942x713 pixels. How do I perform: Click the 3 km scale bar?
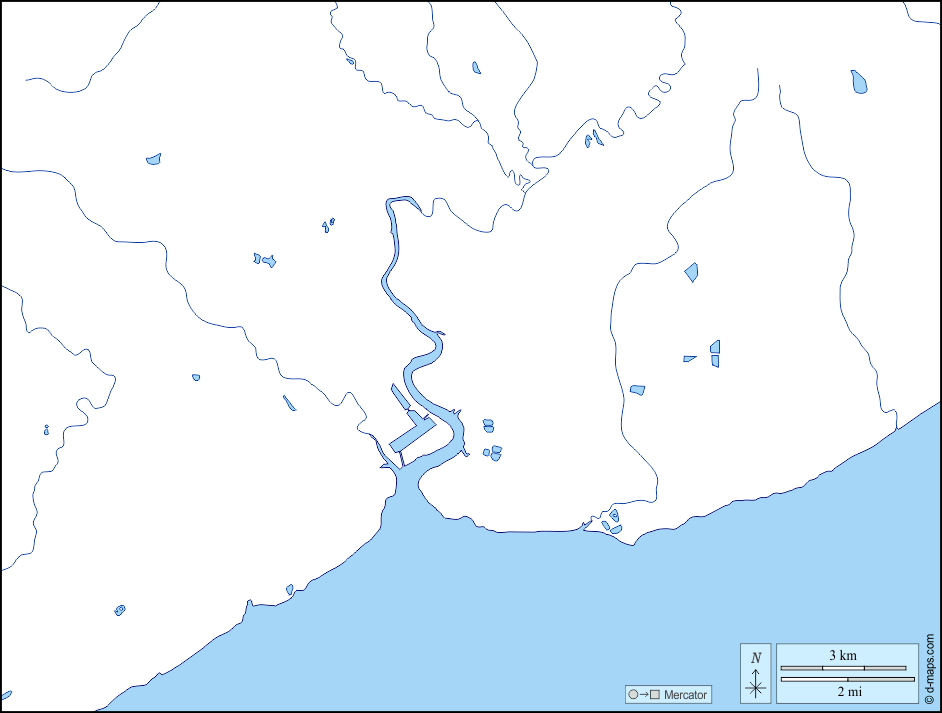[x=843, y=668]
